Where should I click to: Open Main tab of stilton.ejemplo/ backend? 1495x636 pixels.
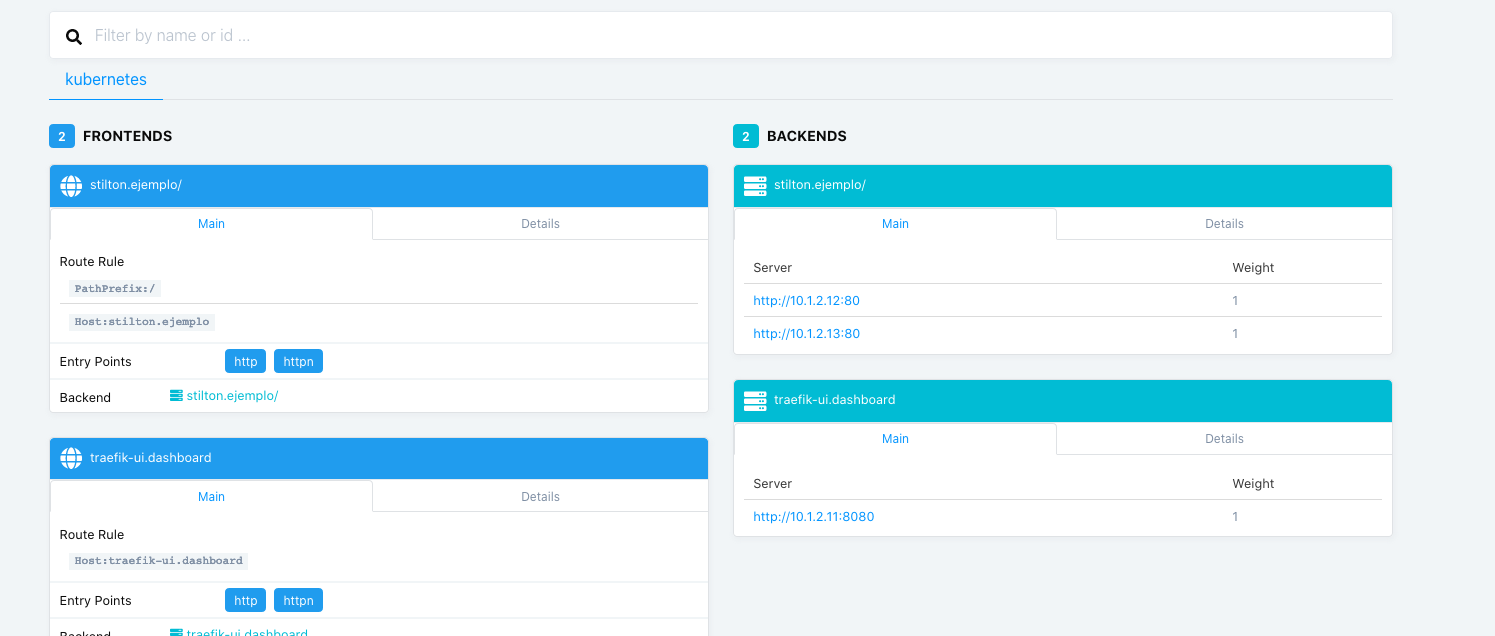point(895,224)
